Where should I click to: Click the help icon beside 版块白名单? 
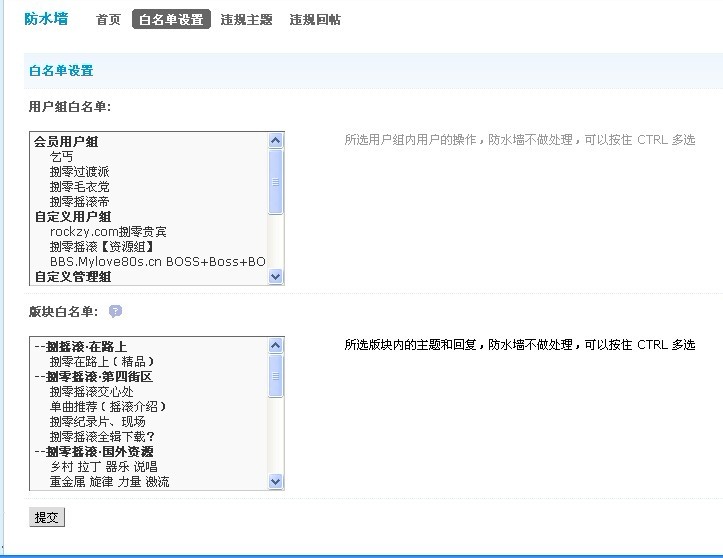115,311
